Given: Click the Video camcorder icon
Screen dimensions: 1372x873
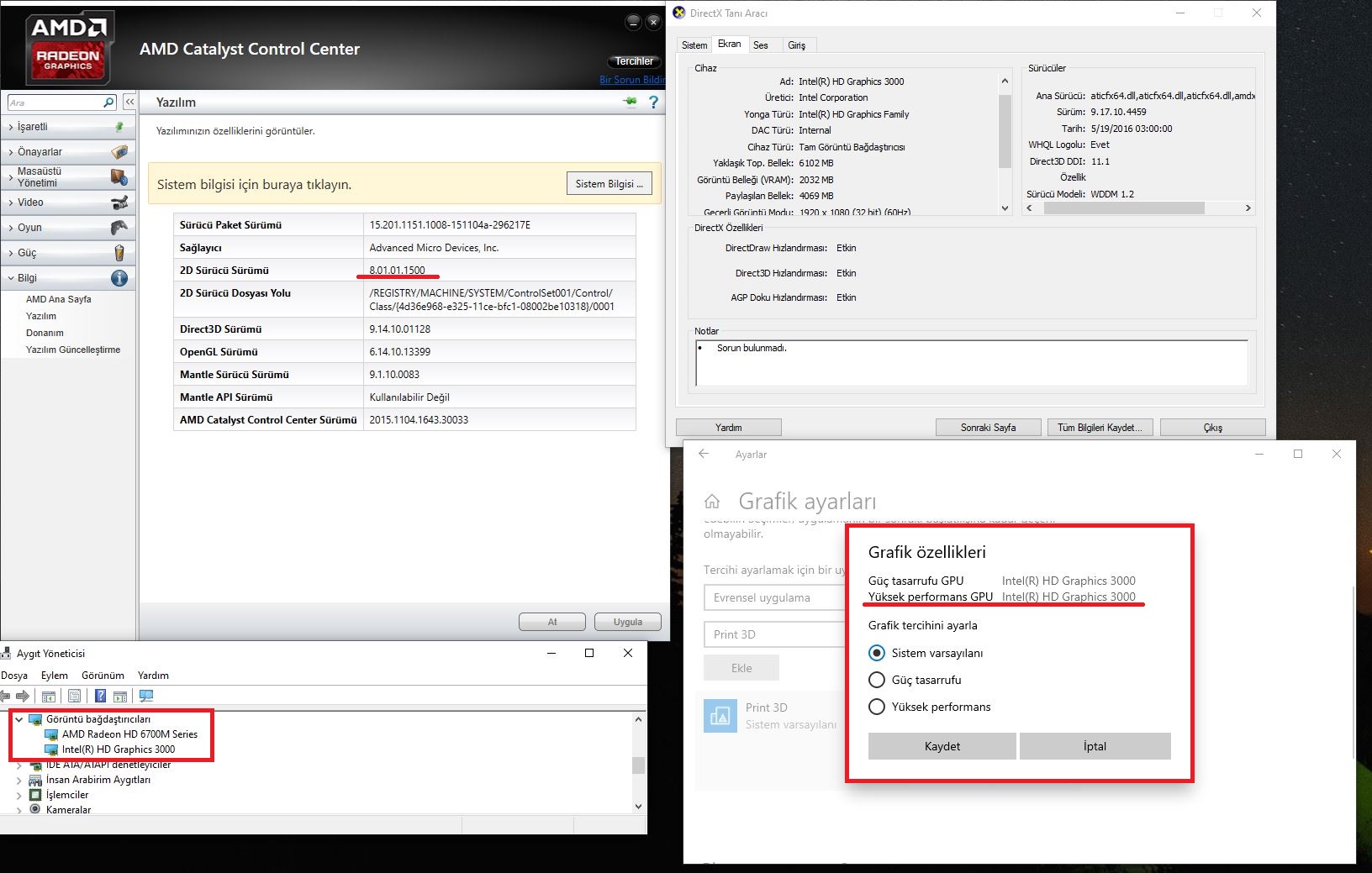Looking at the screenshot, I should coord(119,202).
